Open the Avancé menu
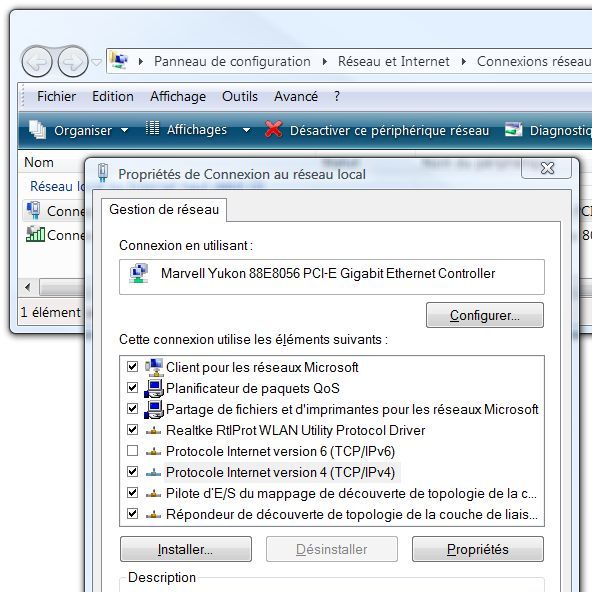 (x=296, y=97)
